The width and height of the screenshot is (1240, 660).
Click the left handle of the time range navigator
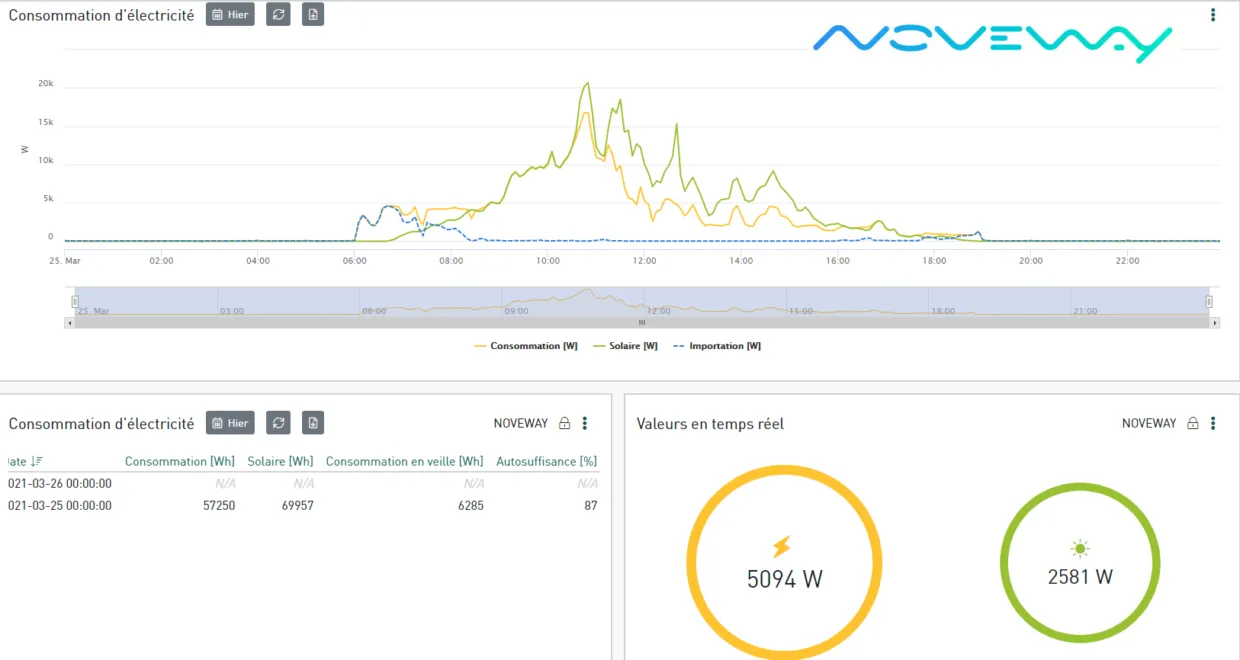point(75,301)
